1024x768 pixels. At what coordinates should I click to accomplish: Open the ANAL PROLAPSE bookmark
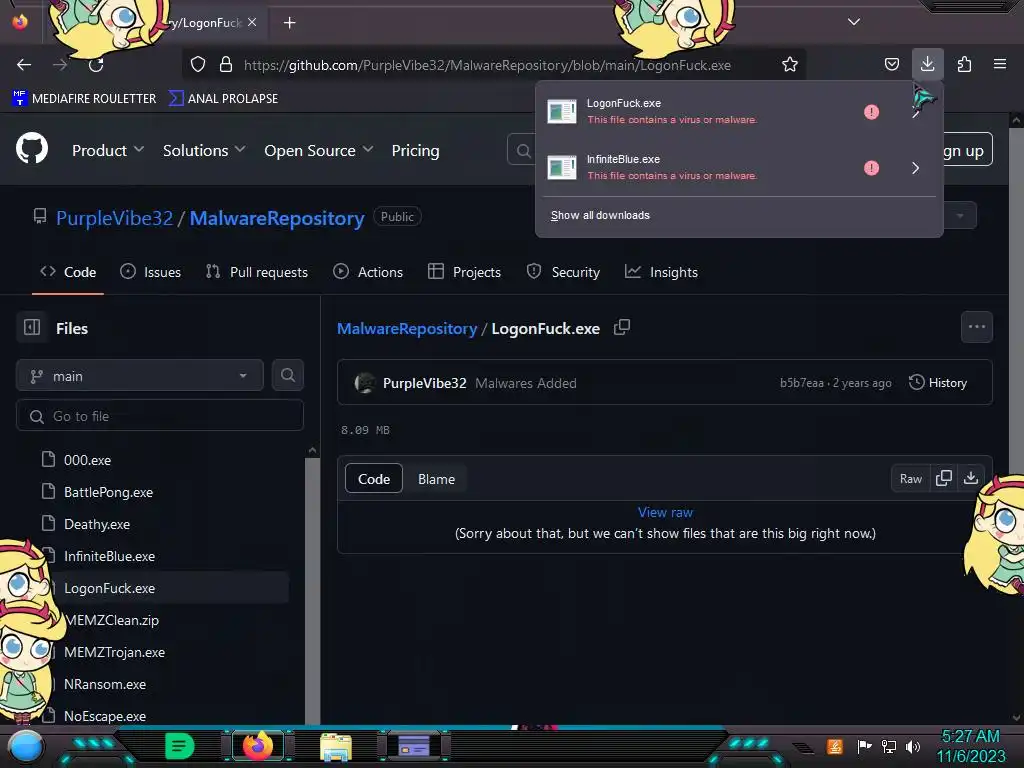[x=223, y=99]
